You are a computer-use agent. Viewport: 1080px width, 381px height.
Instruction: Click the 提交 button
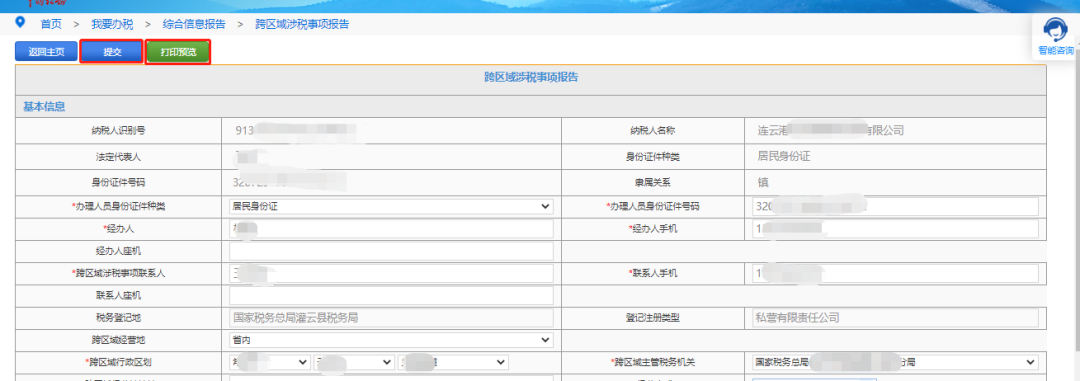click(x=112, y=52)
